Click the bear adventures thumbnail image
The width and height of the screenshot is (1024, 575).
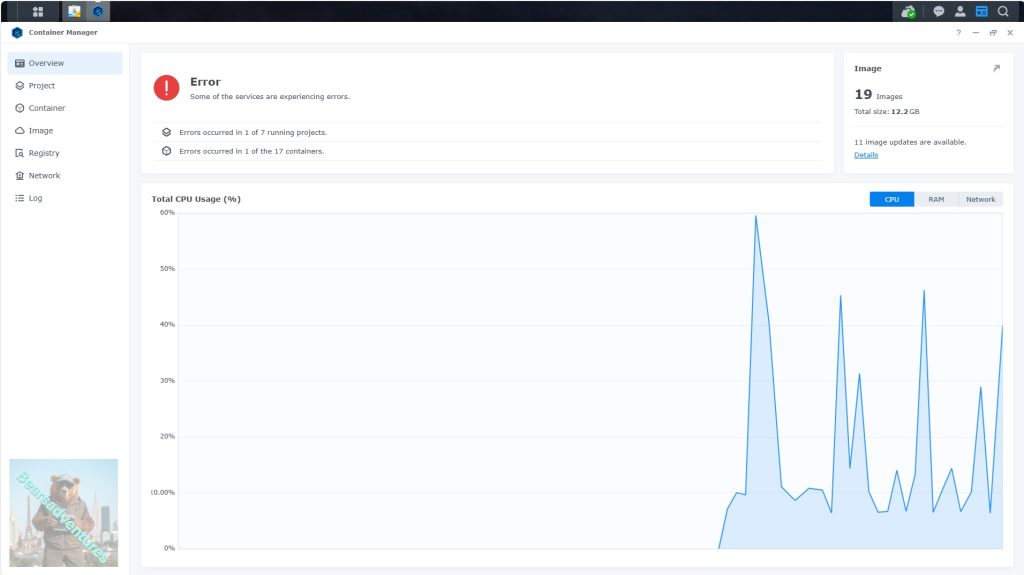point(64,513)
